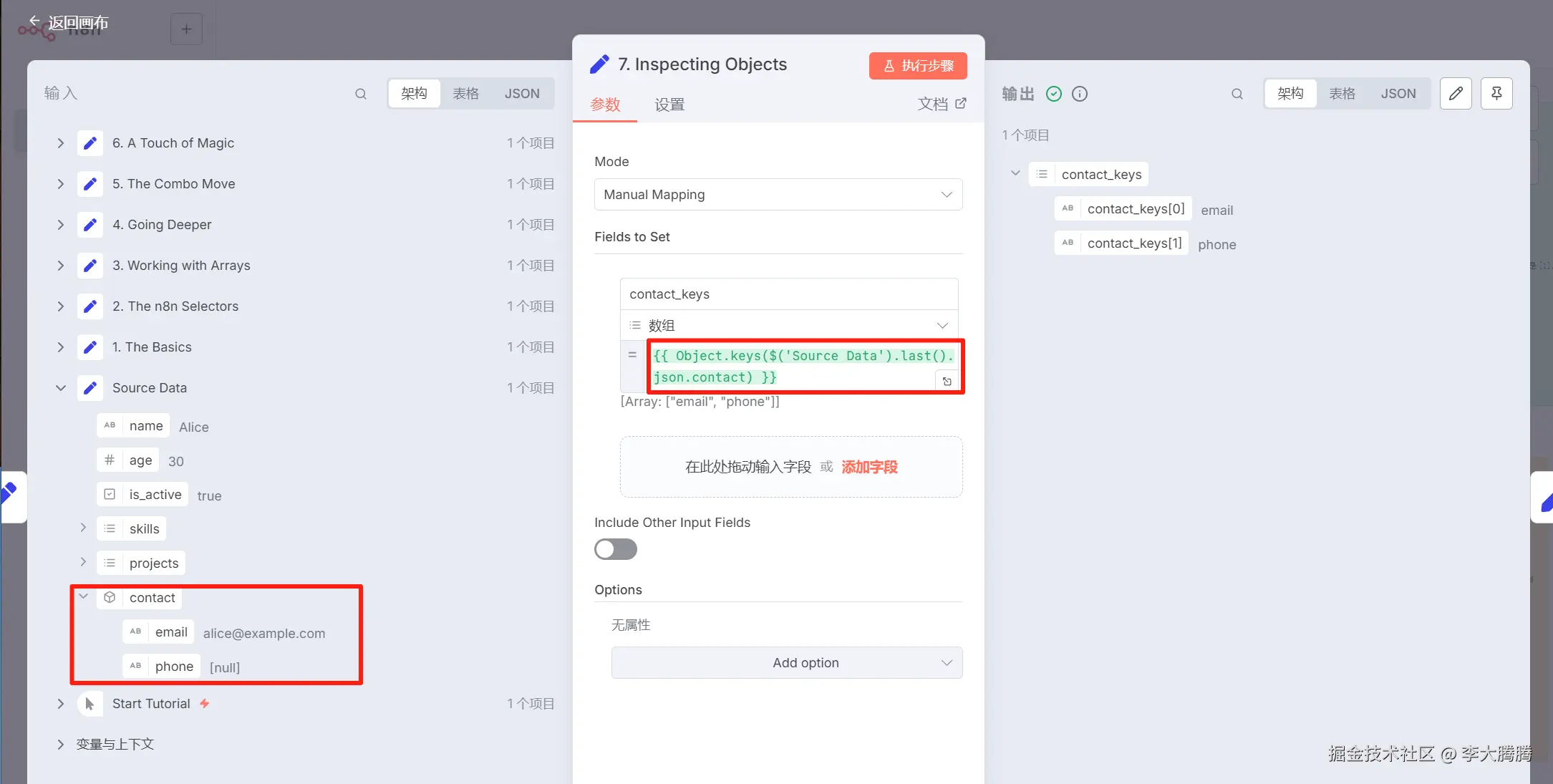Click the 执行步骤 execute button
This screenshot has width=1553, height=784.
click(x=918, y=66)
